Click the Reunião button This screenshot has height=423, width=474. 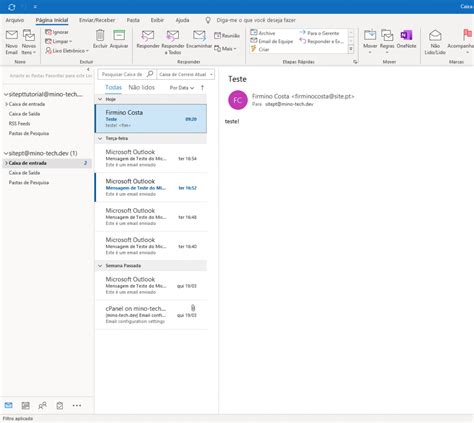pos(227,35)
